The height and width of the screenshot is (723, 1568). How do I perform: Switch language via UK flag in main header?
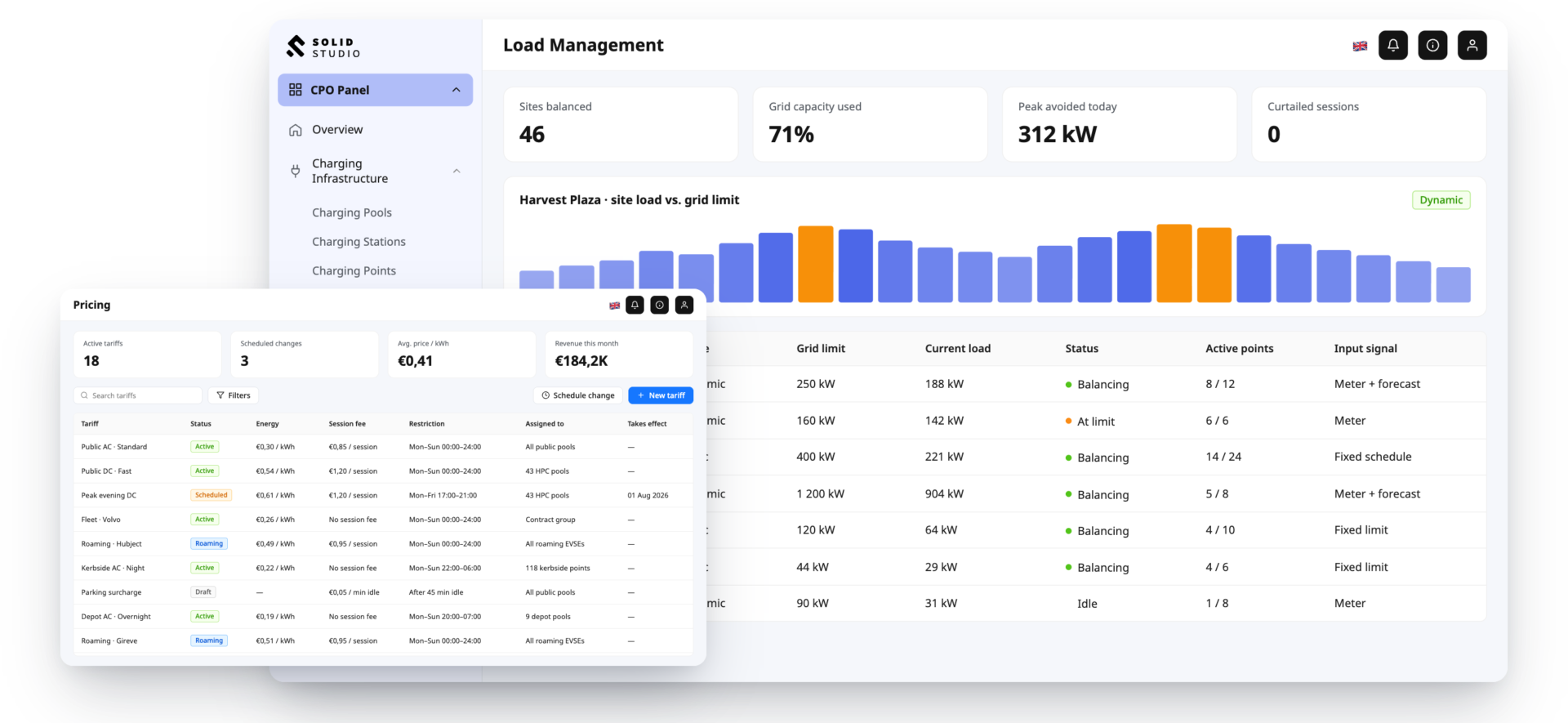[1360, 47]
